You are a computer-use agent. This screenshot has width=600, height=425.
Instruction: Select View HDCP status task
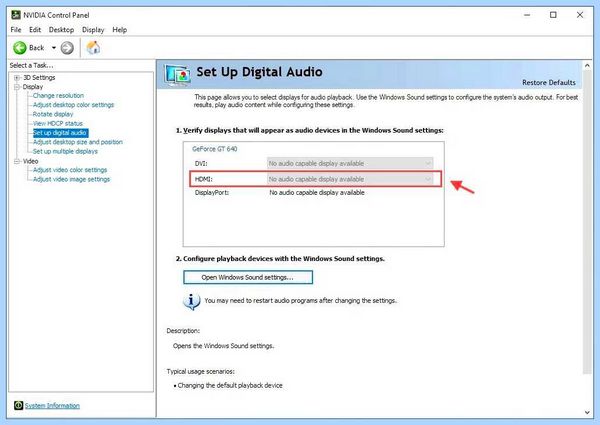[58, 123]
